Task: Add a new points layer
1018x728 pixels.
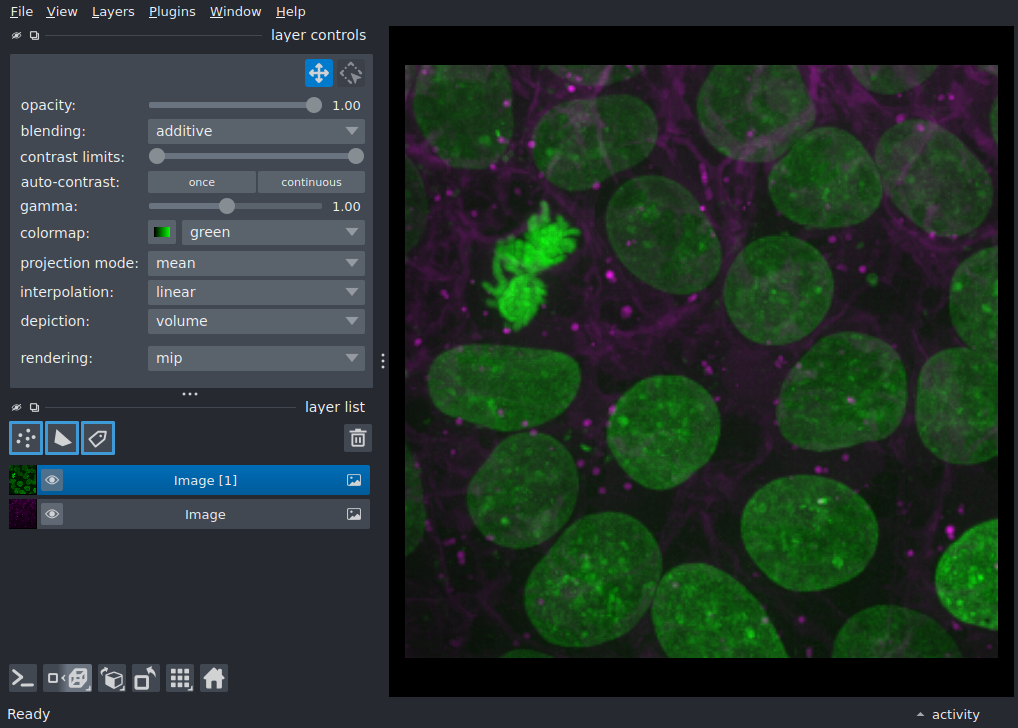Action: coord(26,438)
